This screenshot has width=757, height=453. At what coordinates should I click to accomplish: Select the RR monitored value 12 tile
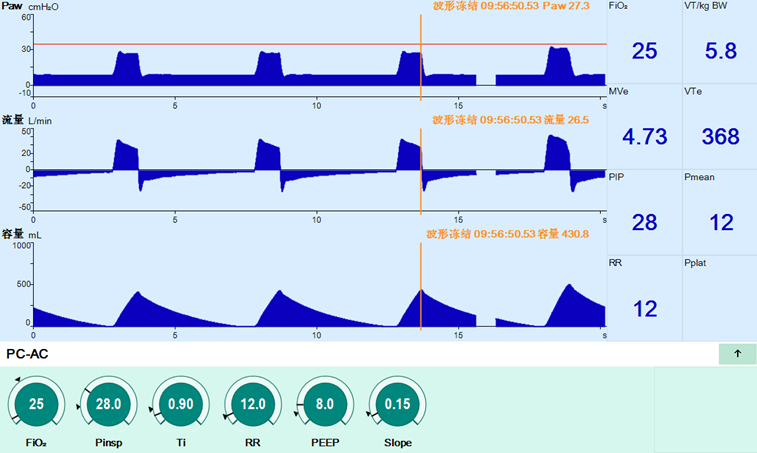pyautogui.click(x=644, y=298)
